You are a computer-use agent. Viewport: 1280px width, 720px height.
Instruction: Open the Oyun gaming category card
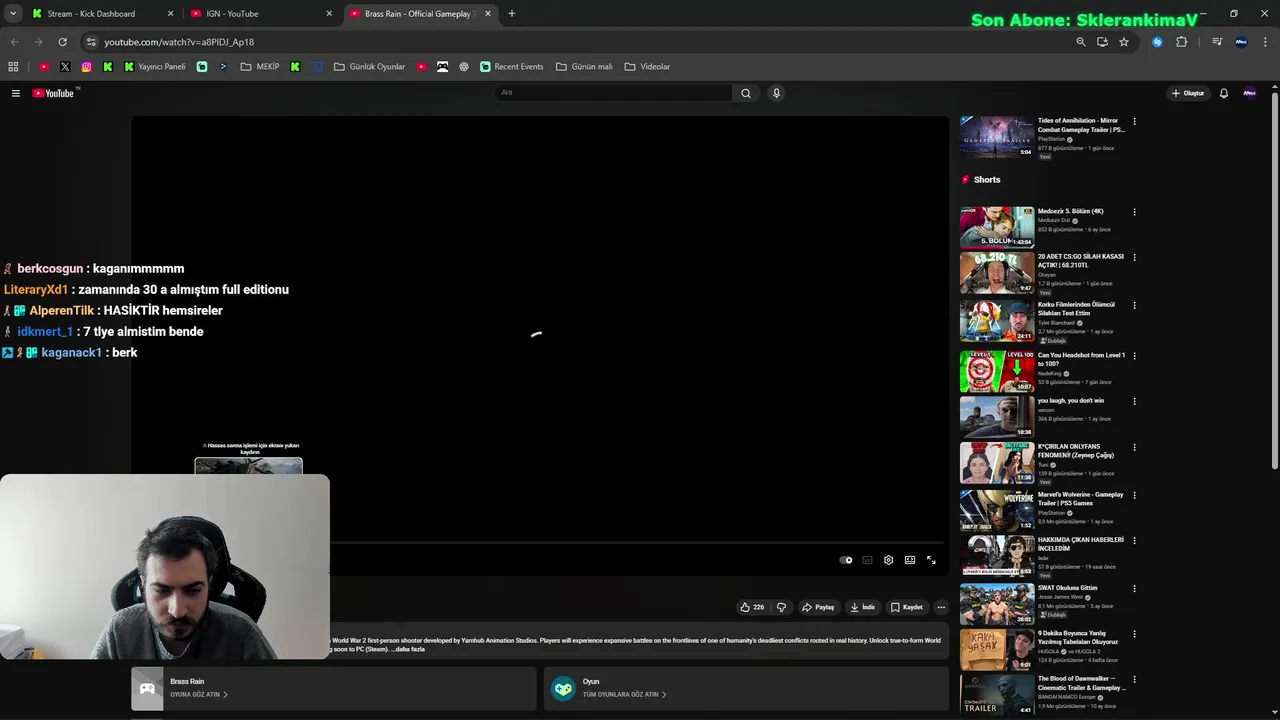pyautogui.click(x=746, y=688)
